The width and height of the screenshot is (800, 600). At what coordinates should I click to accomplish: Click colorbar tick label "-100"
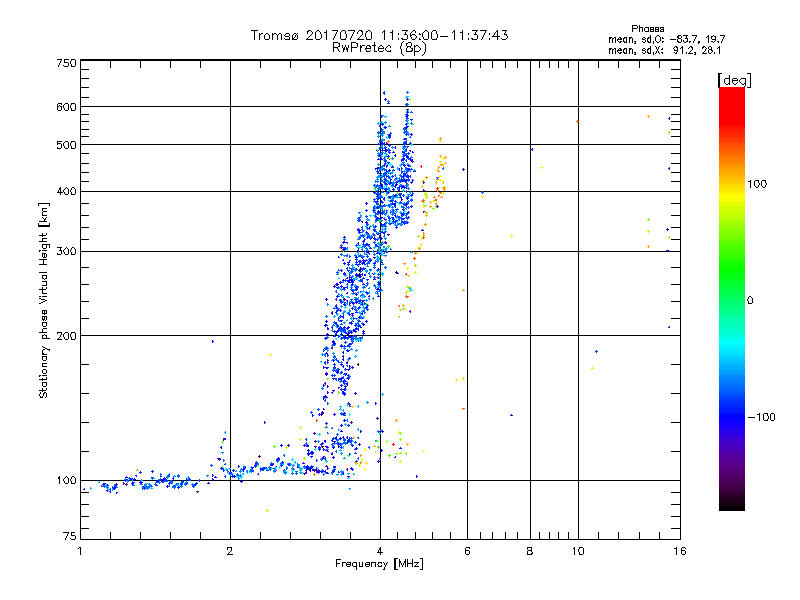(x=761, y=417)
